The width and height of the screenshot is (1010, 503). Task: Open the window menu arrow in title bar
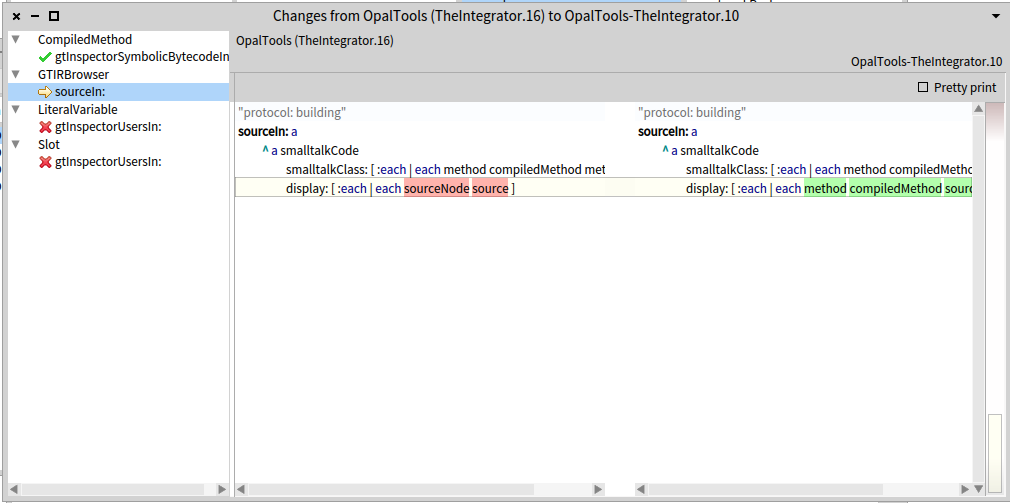click(995, 17)
